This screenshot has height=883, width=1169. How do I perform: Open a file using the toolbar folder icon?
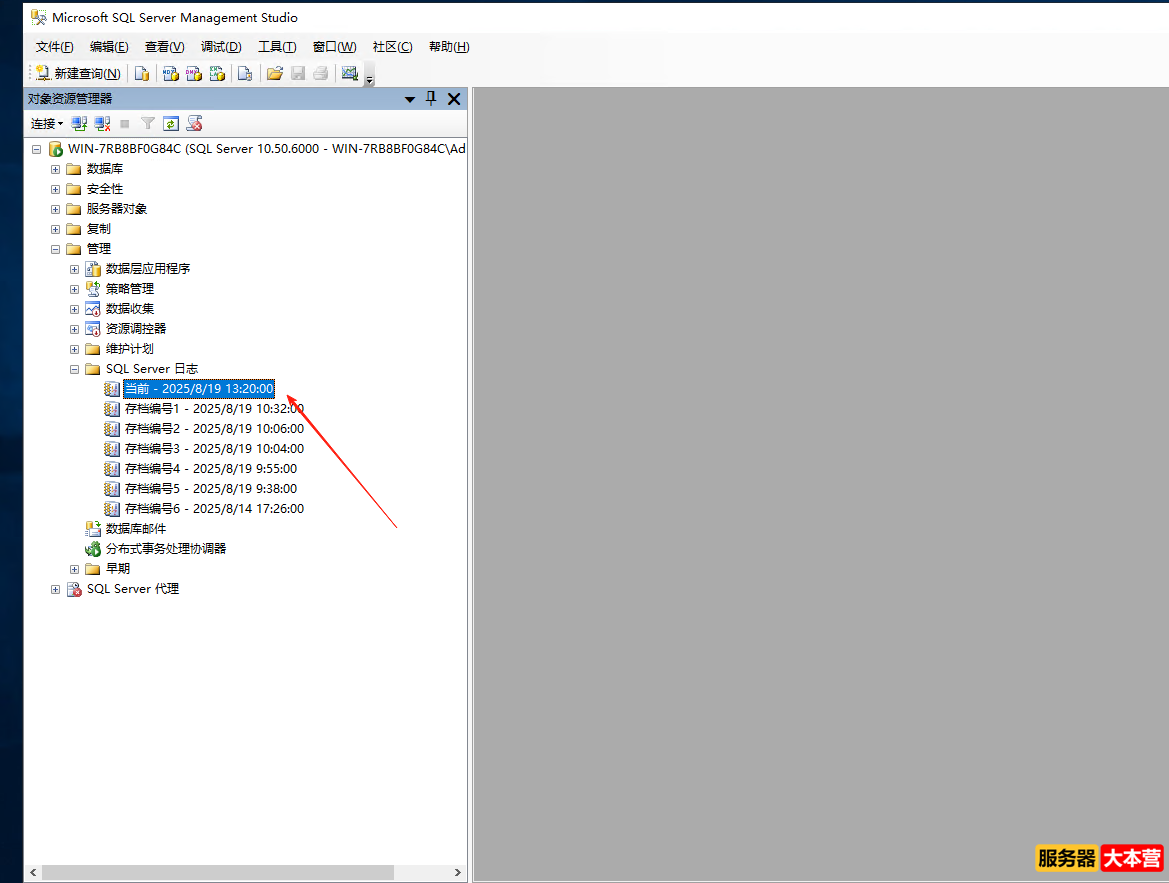click(x=275, y=73)
